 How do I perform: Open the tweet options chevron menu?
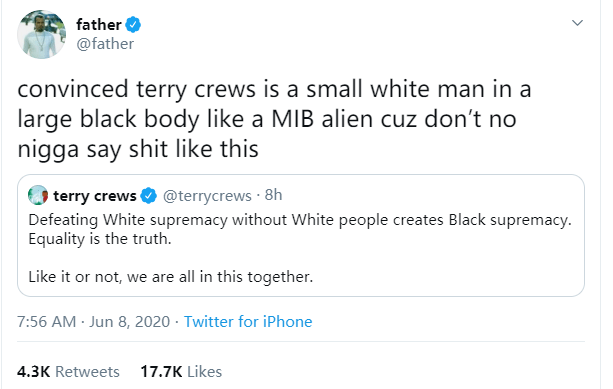click(577, 23)
